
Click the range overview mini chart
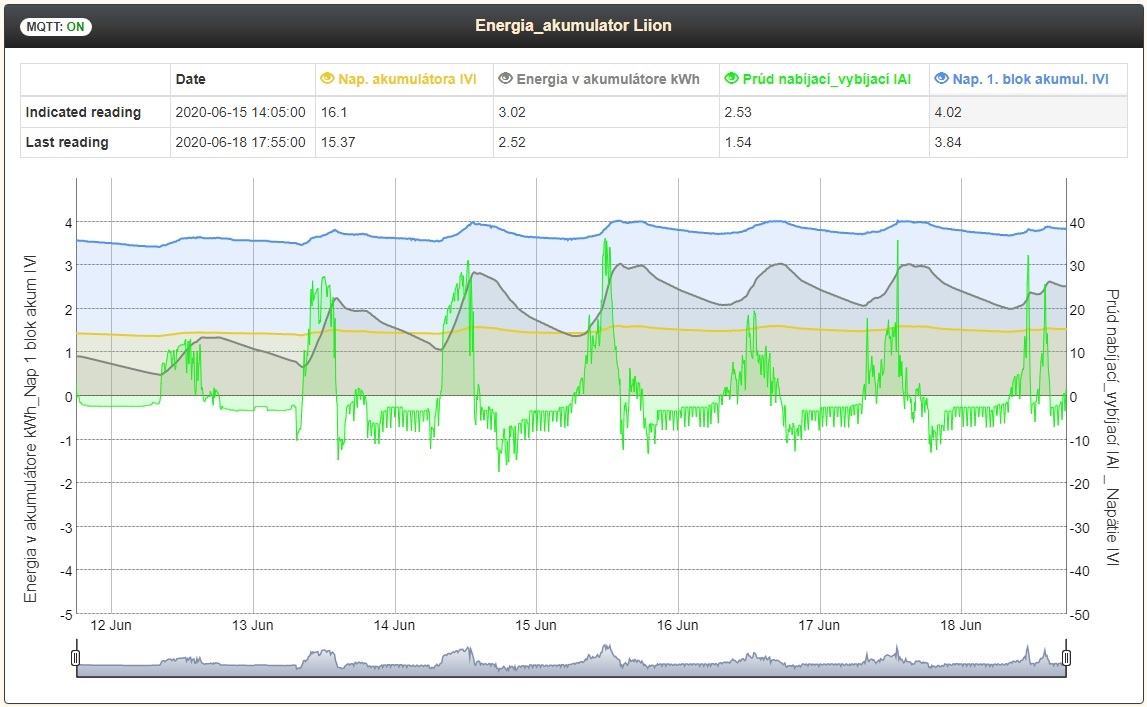[570, 661]
